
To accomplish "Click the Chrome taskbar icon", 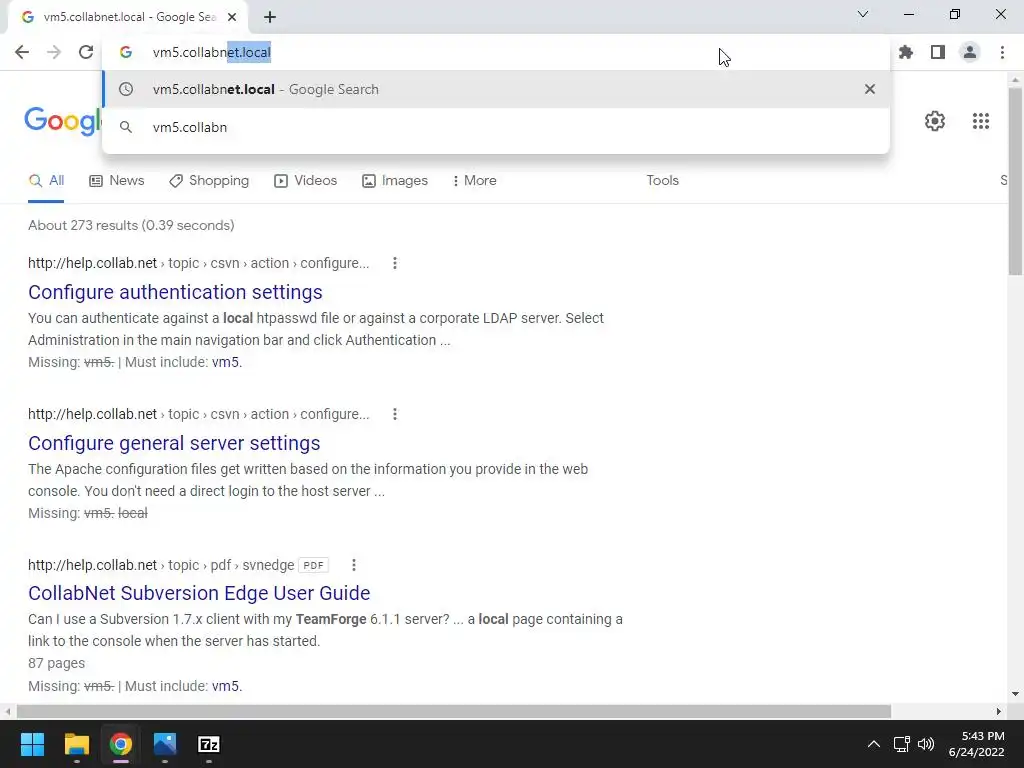I will 121,744.
